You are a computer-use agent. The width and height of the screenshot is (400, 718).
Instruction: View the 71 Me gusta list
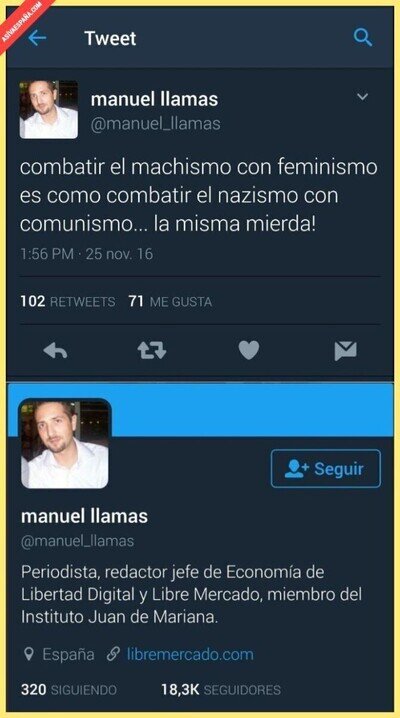click(x=170, y=302)
